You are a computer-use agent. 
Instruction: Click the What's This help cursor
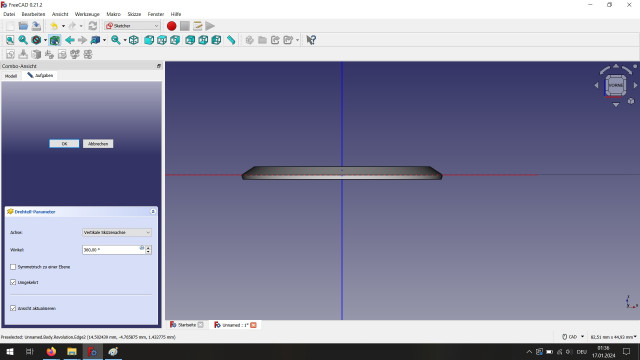click(311, 40)
